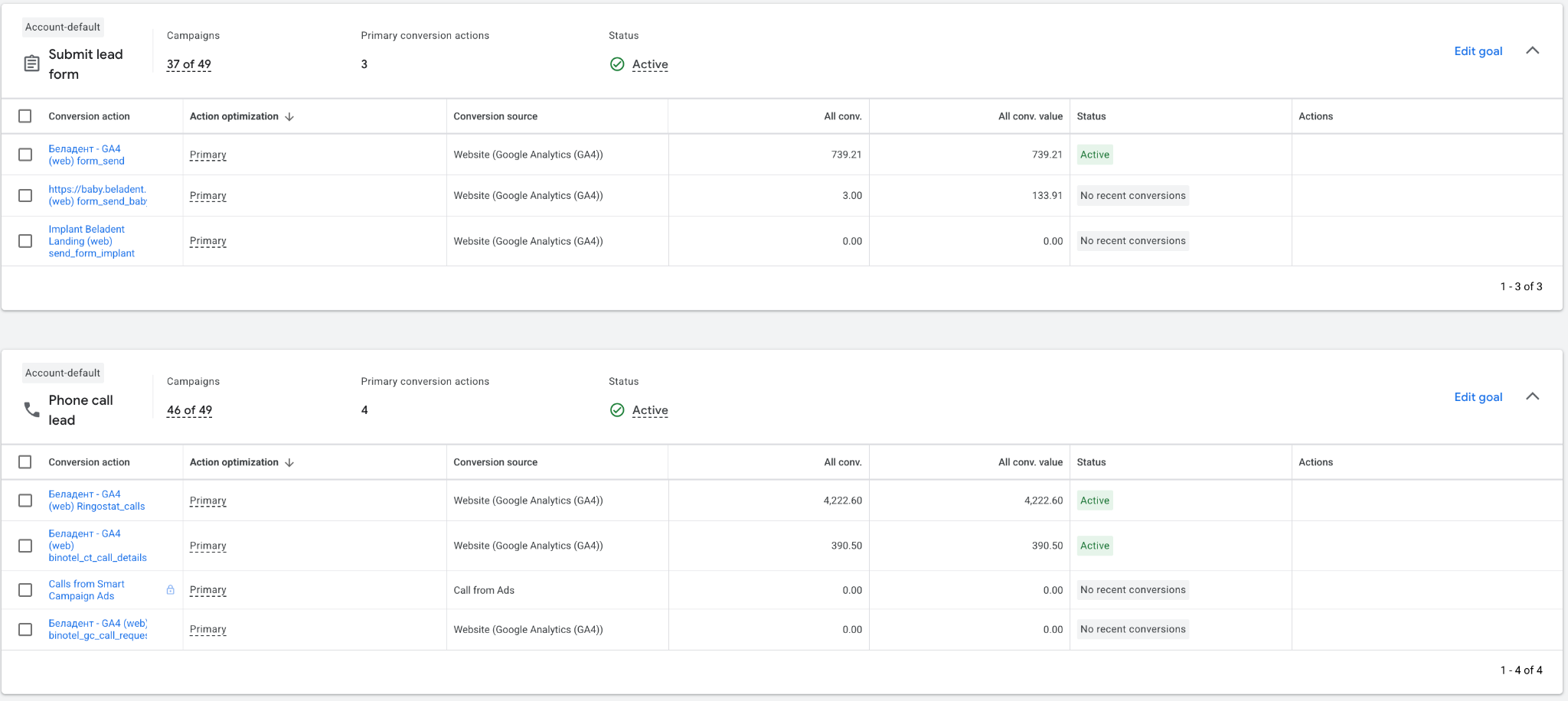Collapse the Submit lead form goal section
The height and width of the screenshot is (701, 1568).
[x=1532, y=51]
